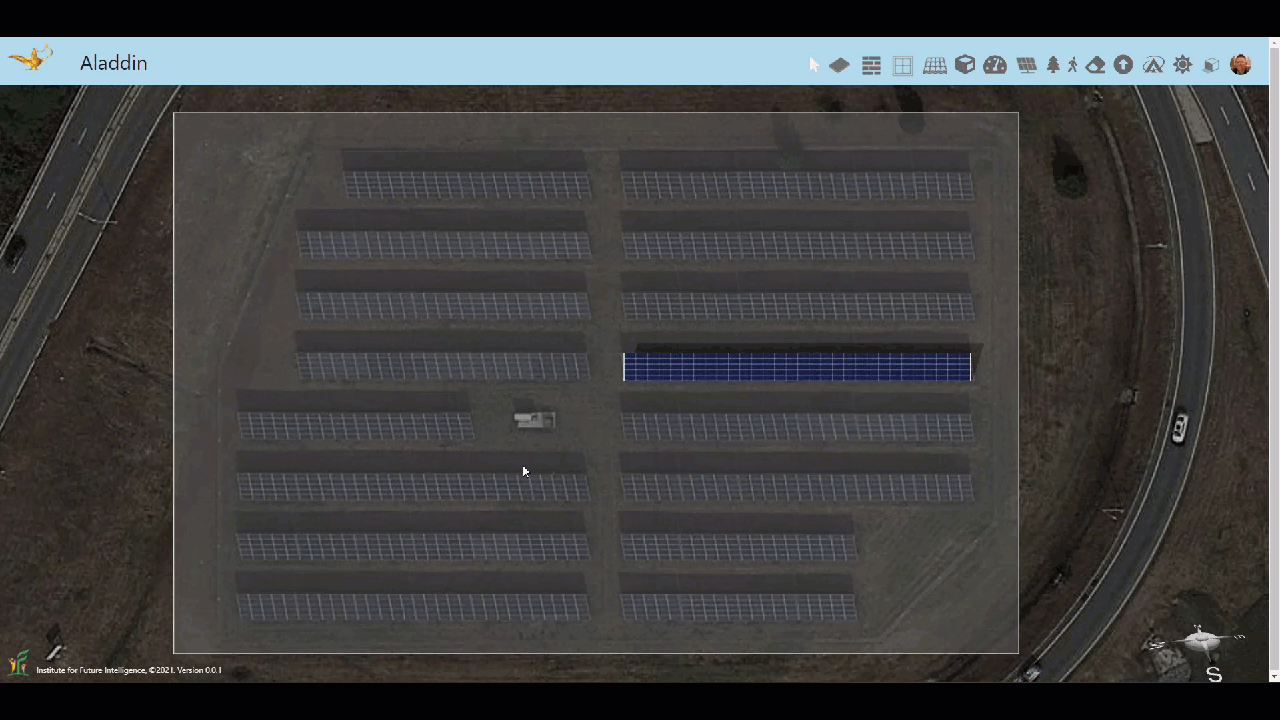This screenshot has height=720, width=1280.
Task: Toggle the auto-rotate view icon
Action: [1153, 65]
